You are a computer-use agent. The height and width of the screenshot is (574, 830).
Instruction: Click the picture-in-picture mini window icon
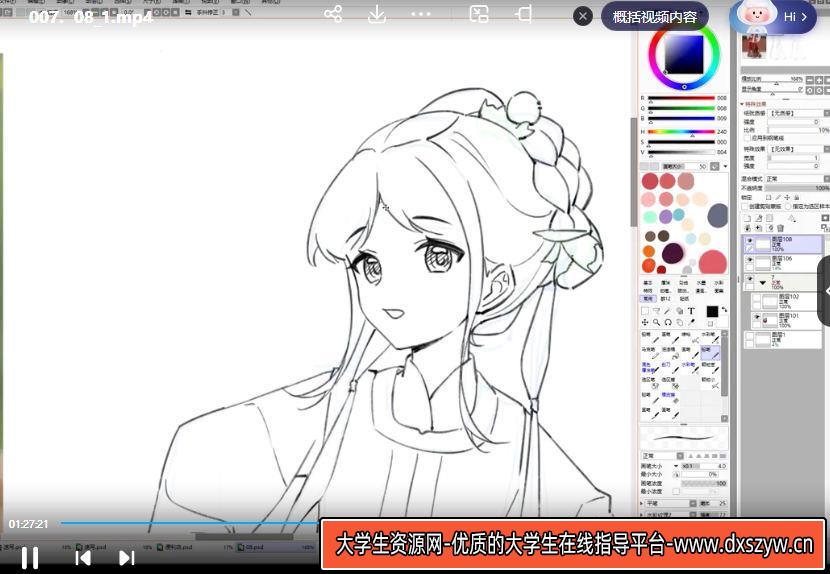click(x=479, y=14)
